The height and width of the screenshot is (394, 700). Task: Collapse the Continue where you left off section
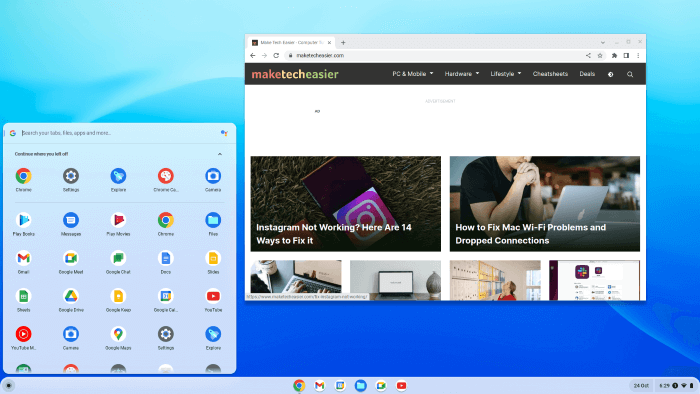click(x=220, y=154)
